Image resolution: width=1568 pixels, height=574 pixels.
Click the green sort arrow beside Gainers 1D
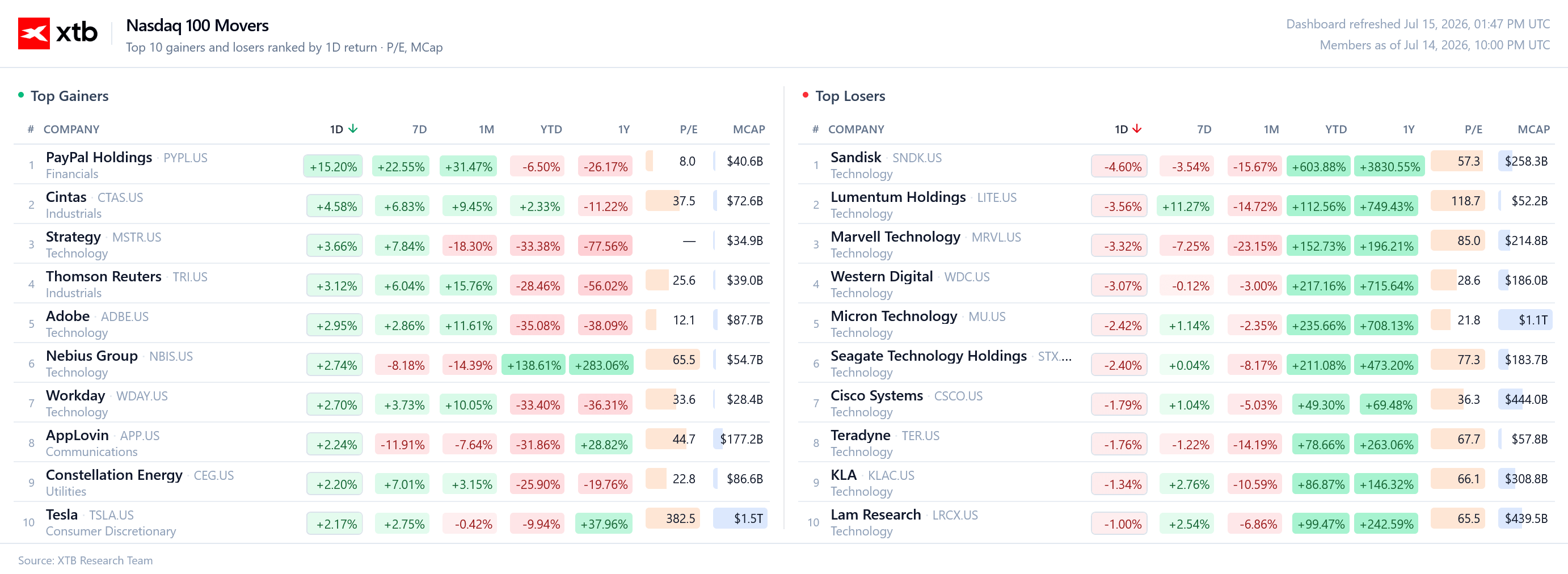pos(353,129)
